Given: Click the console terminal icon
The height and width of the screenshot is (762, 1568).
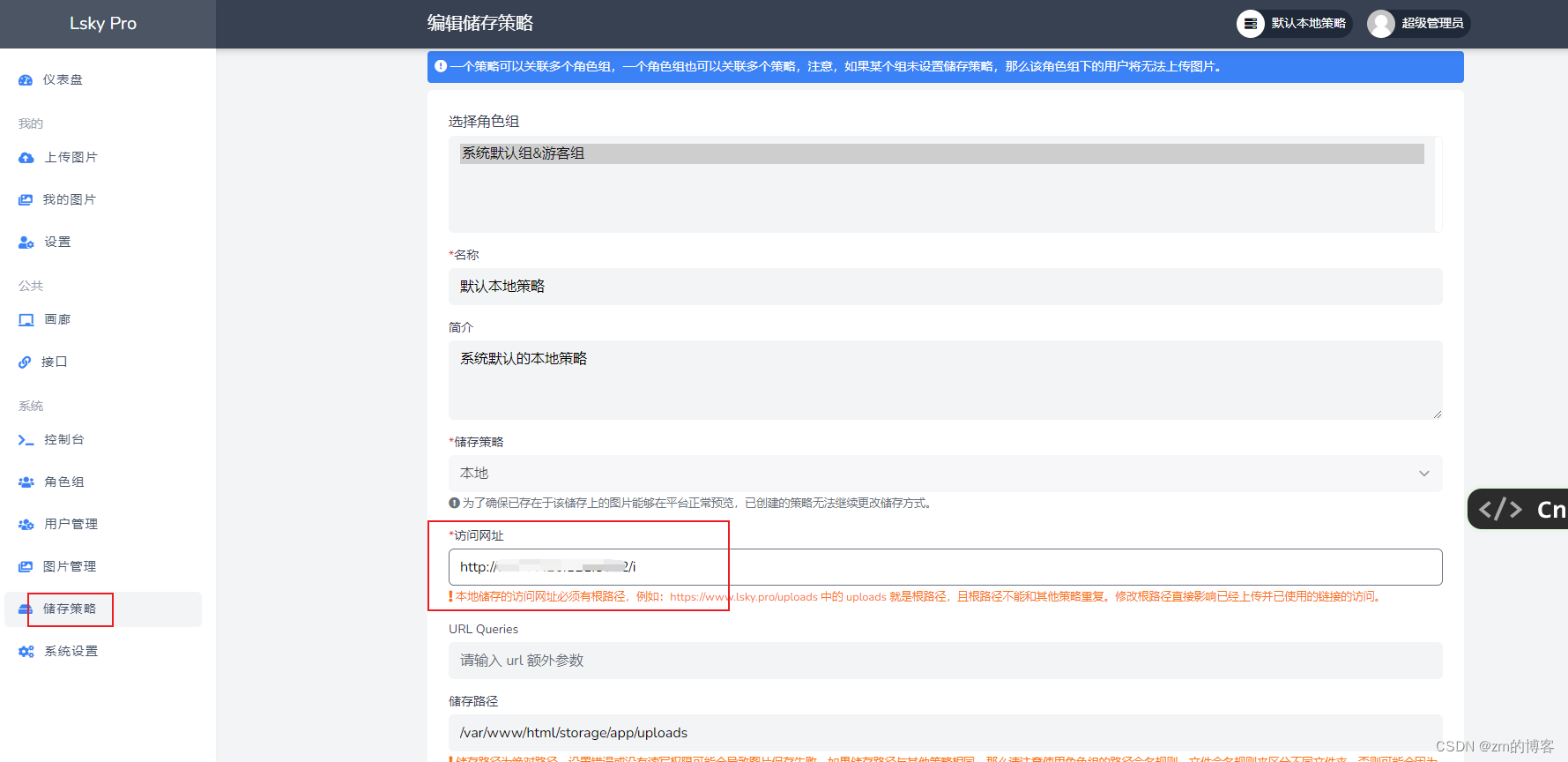Looking at the screenshot, I should pos(26,440).
